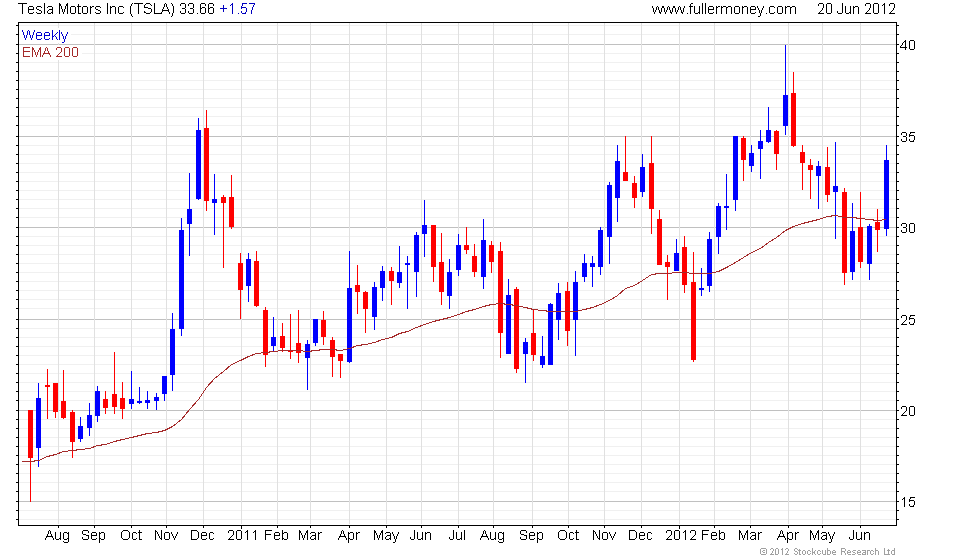980x560 pixels.
Task: Click the 'Tesla Motors Inc (TSLA)' chart title
Action: [x=96, y=9]
